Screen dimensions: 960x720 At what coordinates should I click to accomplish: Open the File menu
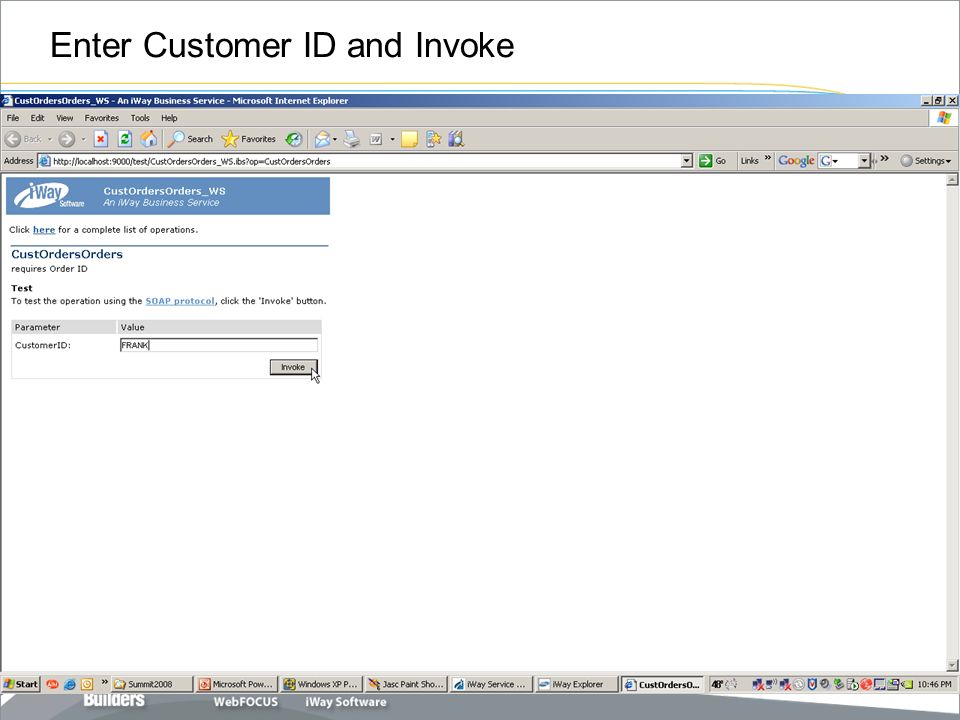click(13, 118)
